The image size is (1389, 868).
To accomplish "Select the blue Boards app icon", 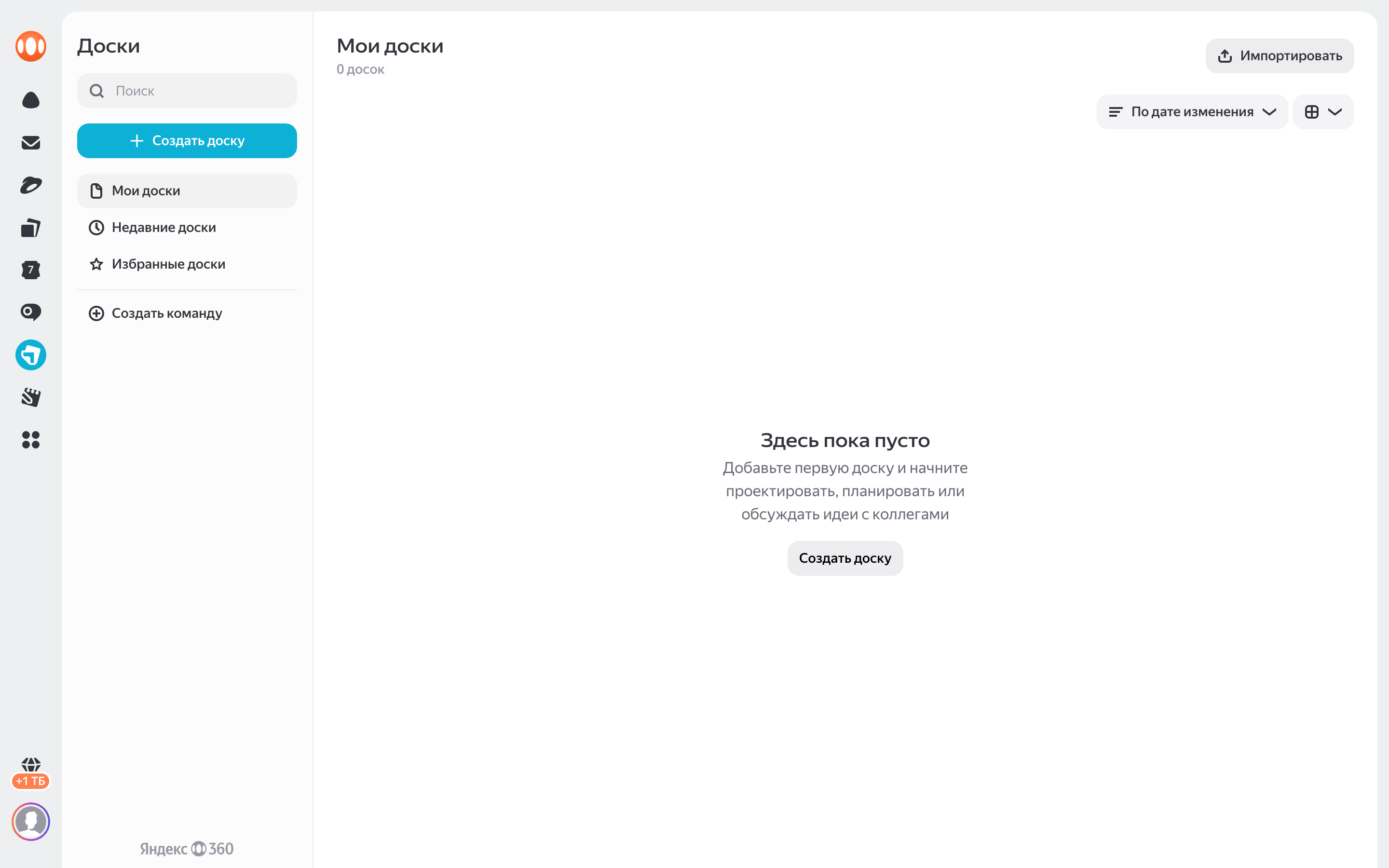I will [31, 355].
